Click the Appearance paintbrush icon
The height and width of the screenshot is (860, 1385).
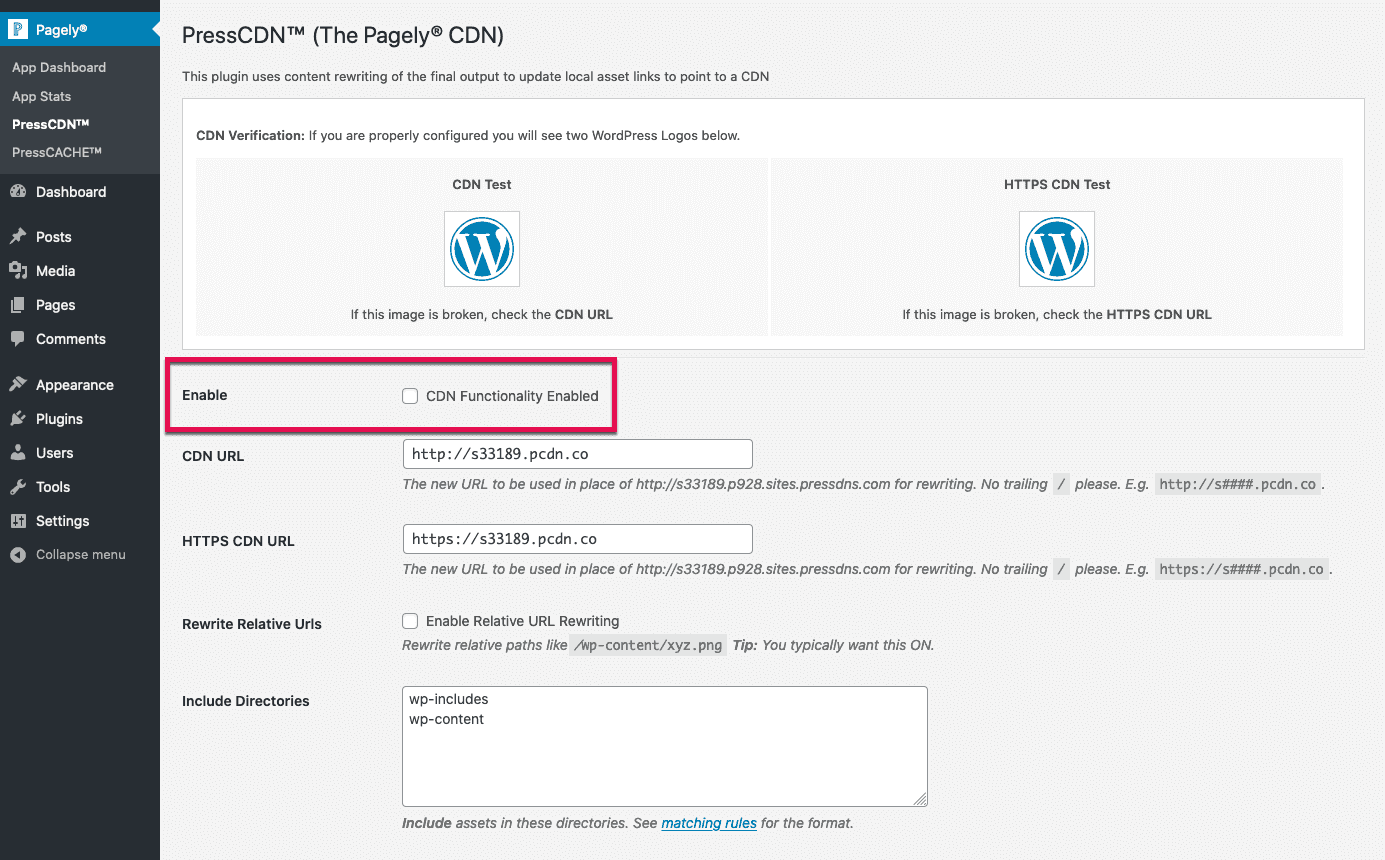(18, 385)
